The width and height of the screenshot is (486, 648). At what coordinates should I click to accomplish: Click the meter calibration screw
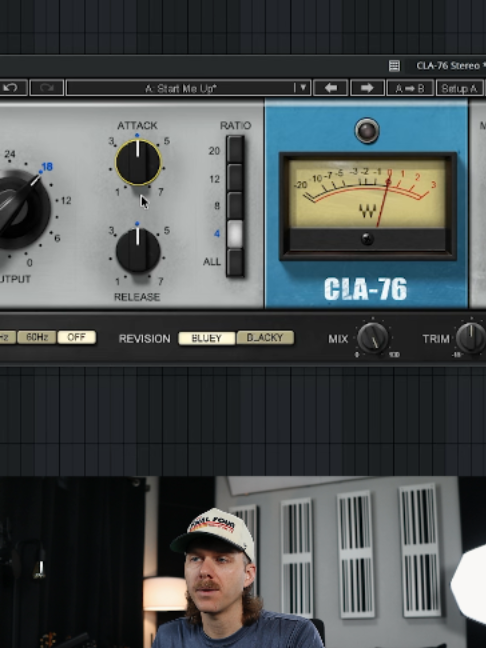click(x=367, y=238)
